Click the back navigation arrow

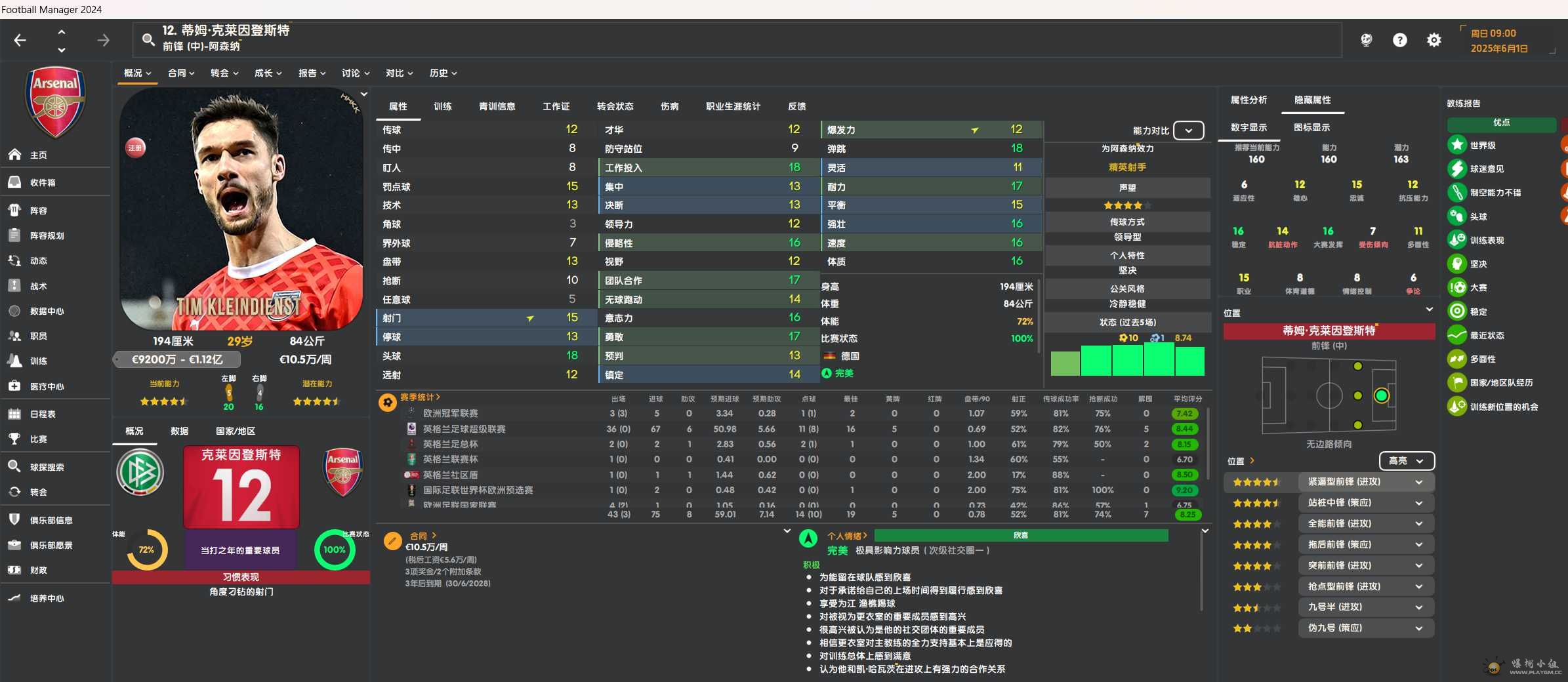point(20,41)
